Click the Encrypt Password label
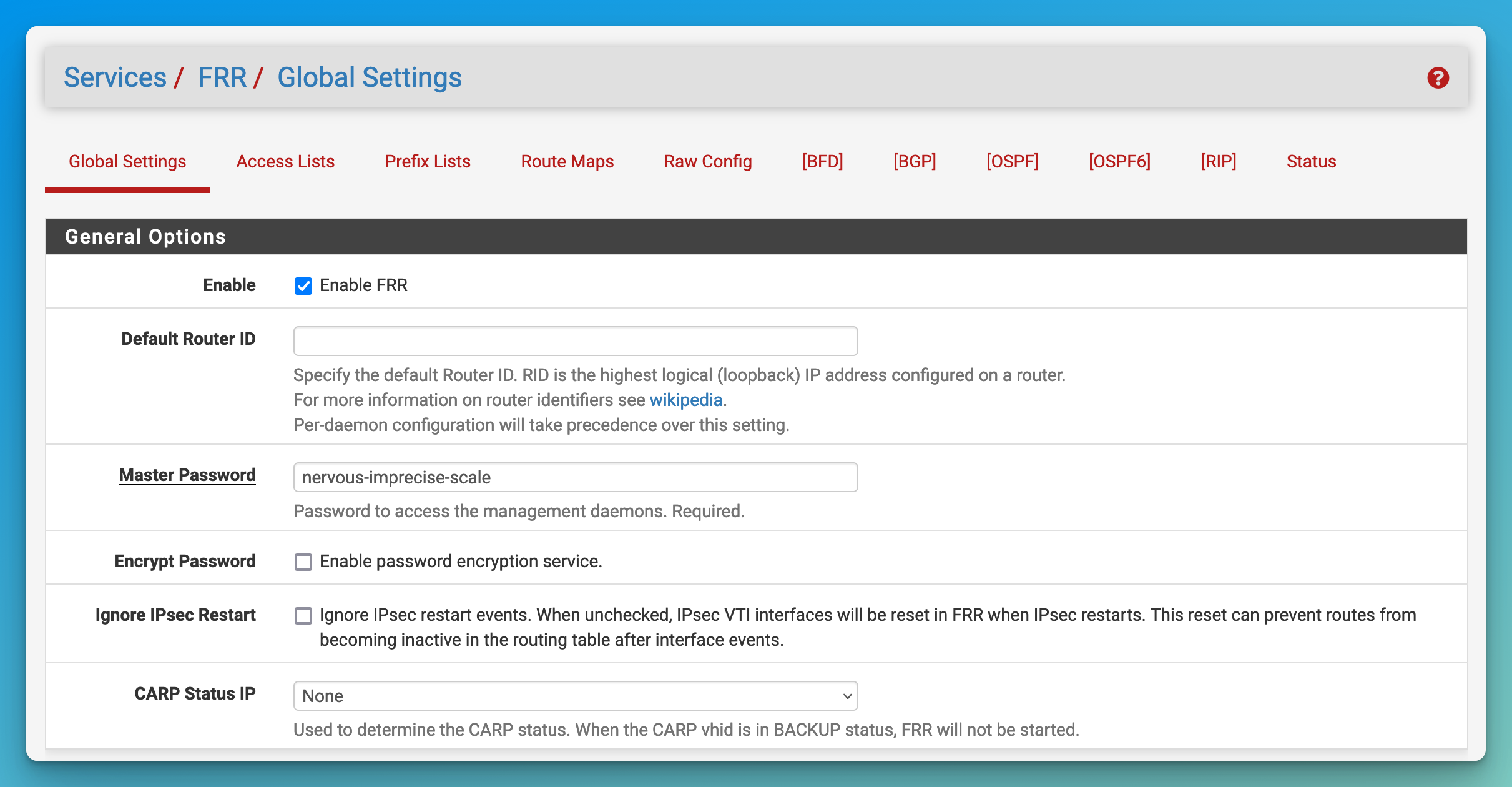Image resolution: width=1512 pixels, height=787 pixels. pos(185,561)
